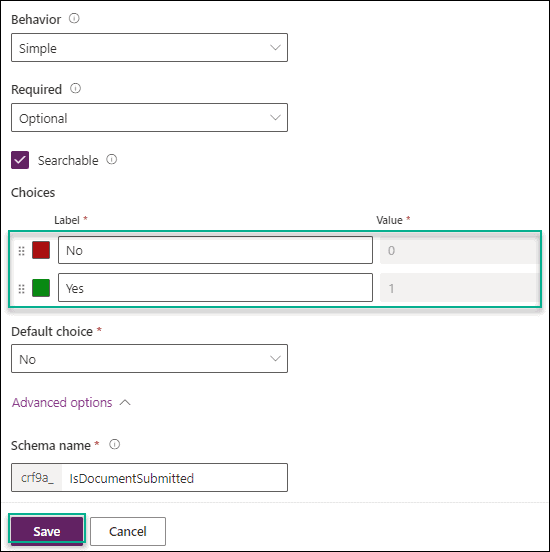Click the Searchable info icon
This screenshot has width=550, height=552.
(112, 159)
